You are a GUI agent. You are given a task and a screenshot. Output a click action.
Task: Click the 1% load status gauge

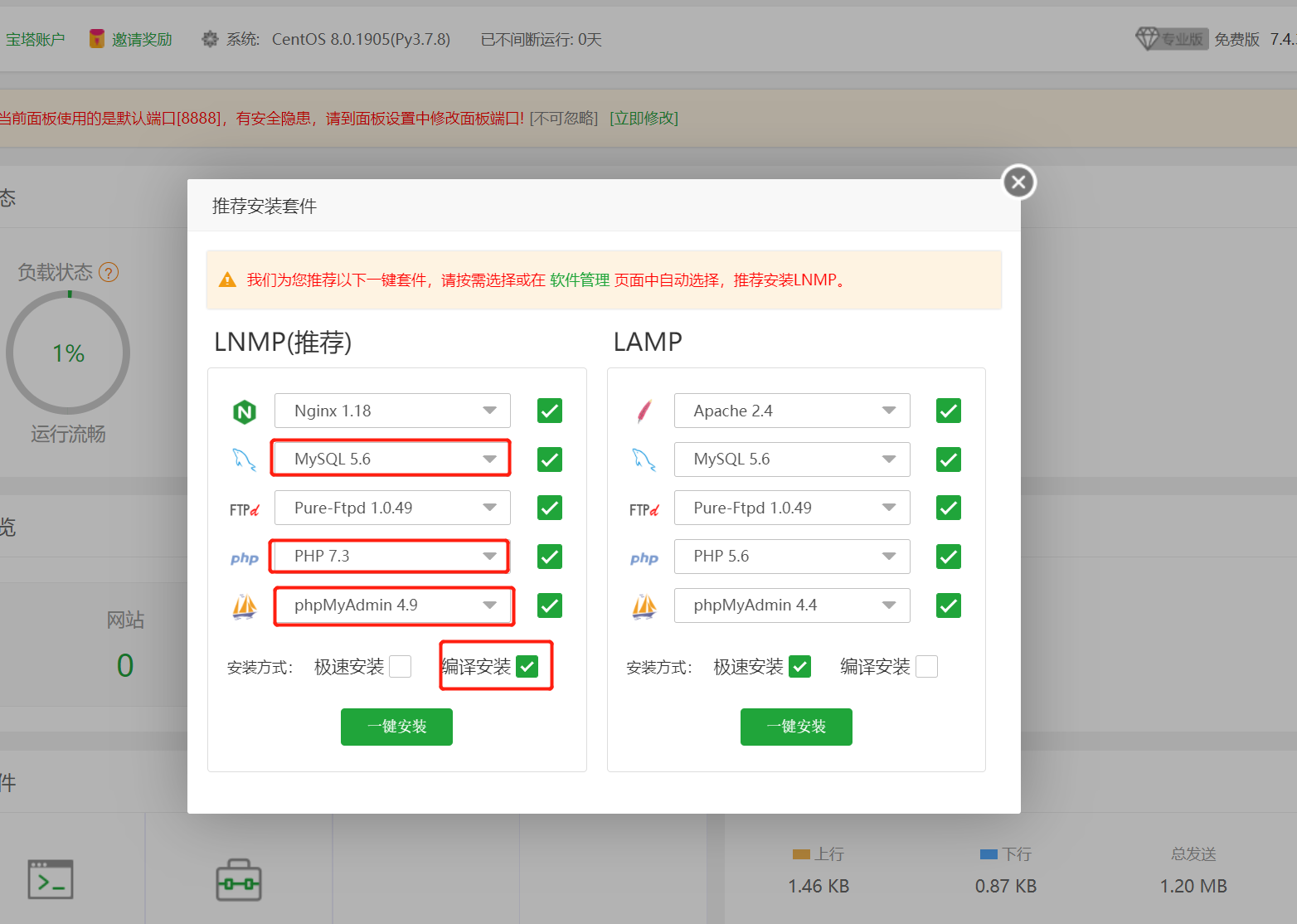68,353
